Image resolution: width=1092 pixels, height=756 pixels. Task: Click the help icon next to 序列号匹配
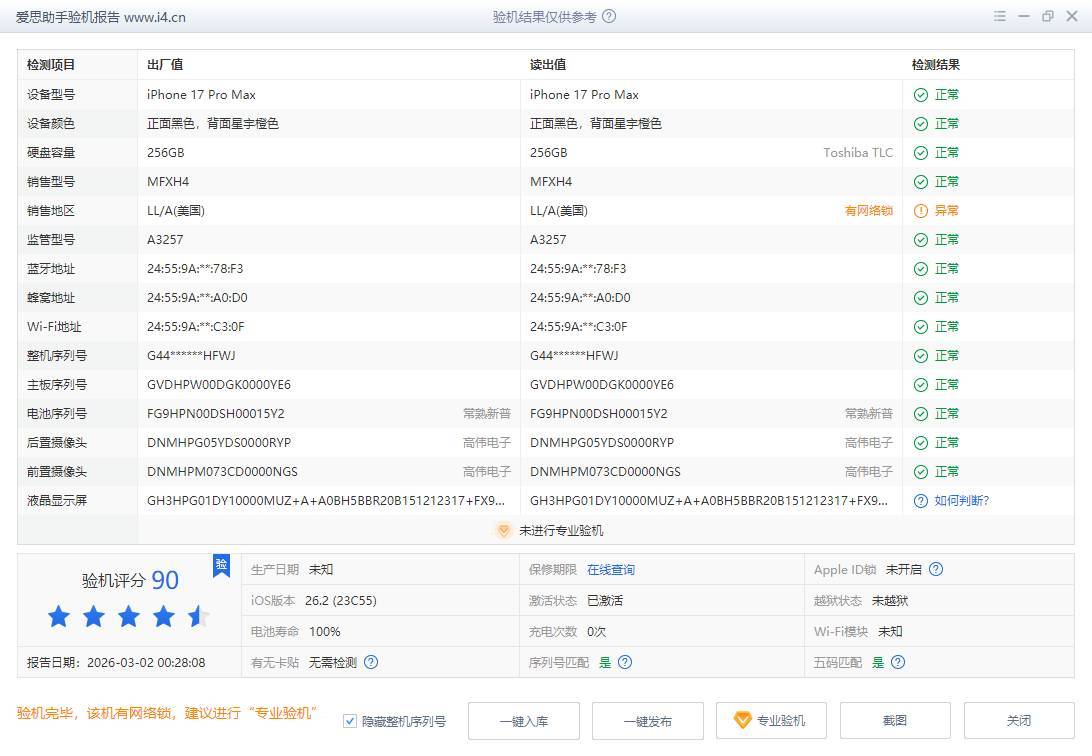point(625,662)
